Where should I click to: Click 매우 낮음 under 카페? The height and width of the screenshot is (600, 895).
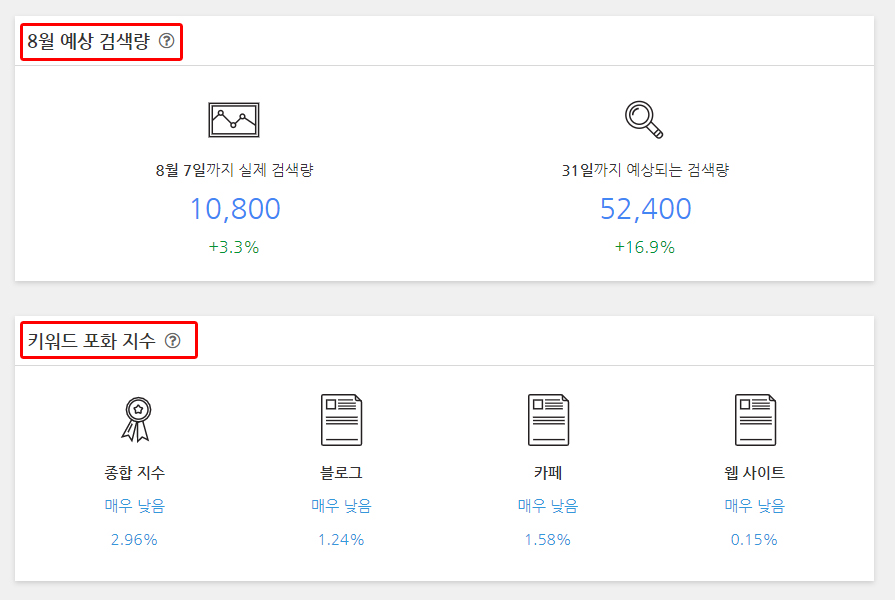(548, 506)
